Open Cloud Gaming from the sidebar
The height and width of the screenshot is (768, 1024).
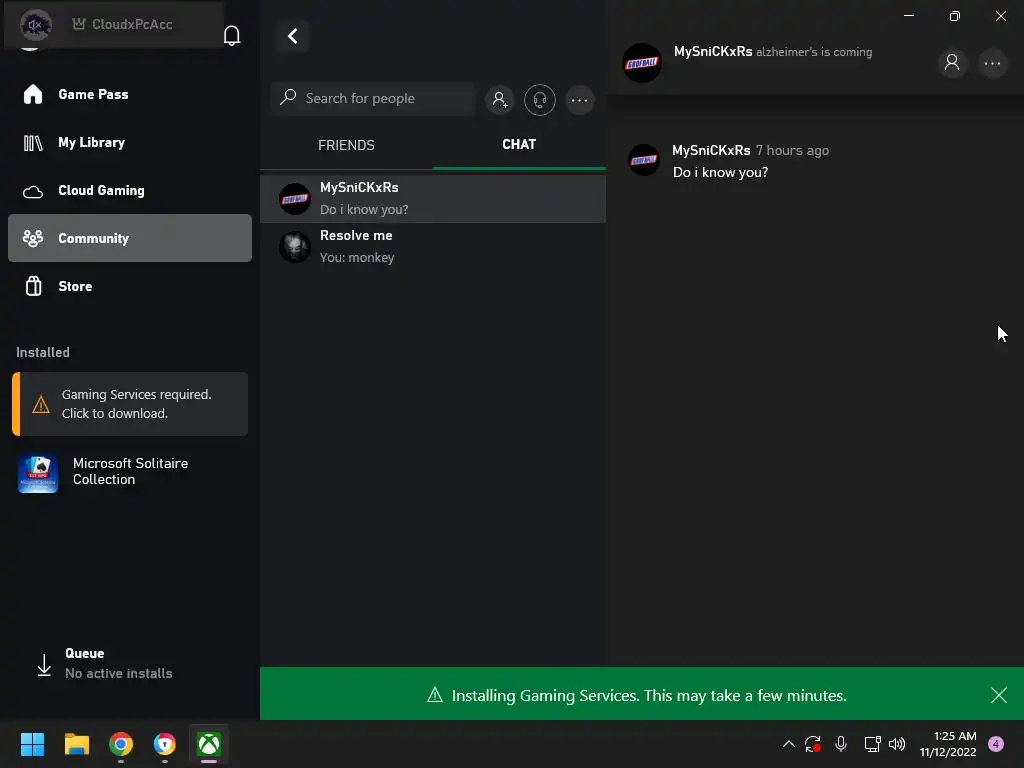tap(130, 190)
